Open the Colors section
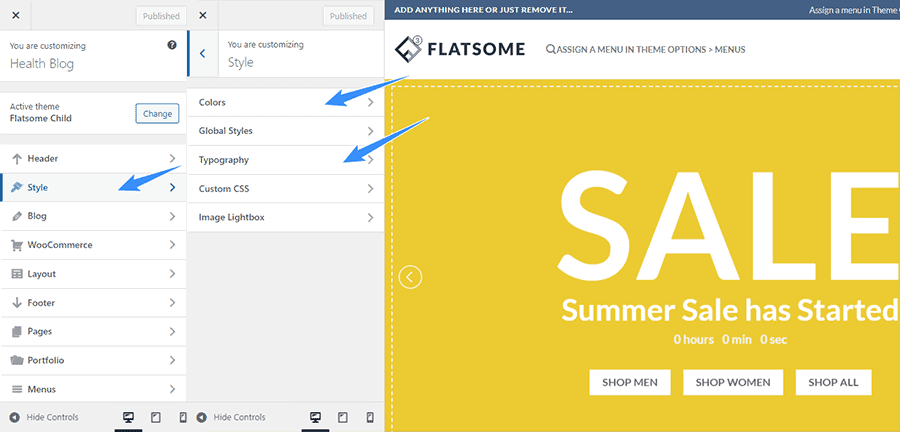 point(286,102)
